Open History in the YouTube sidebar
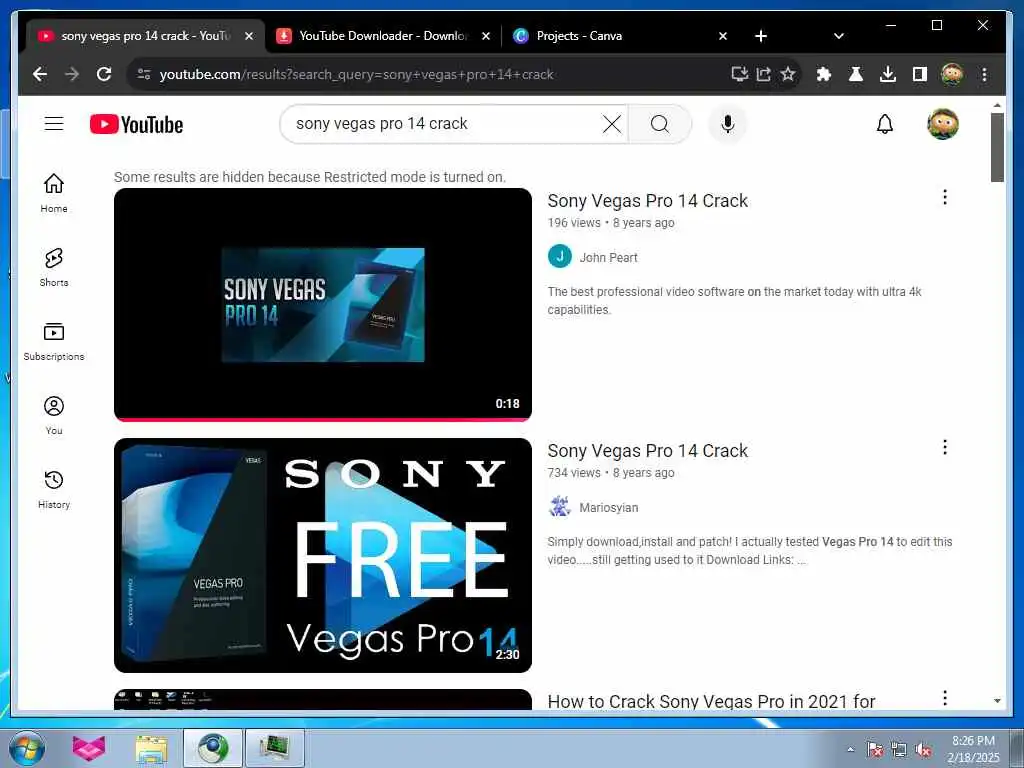This screenshot has width=1024, height=768. 54,489
